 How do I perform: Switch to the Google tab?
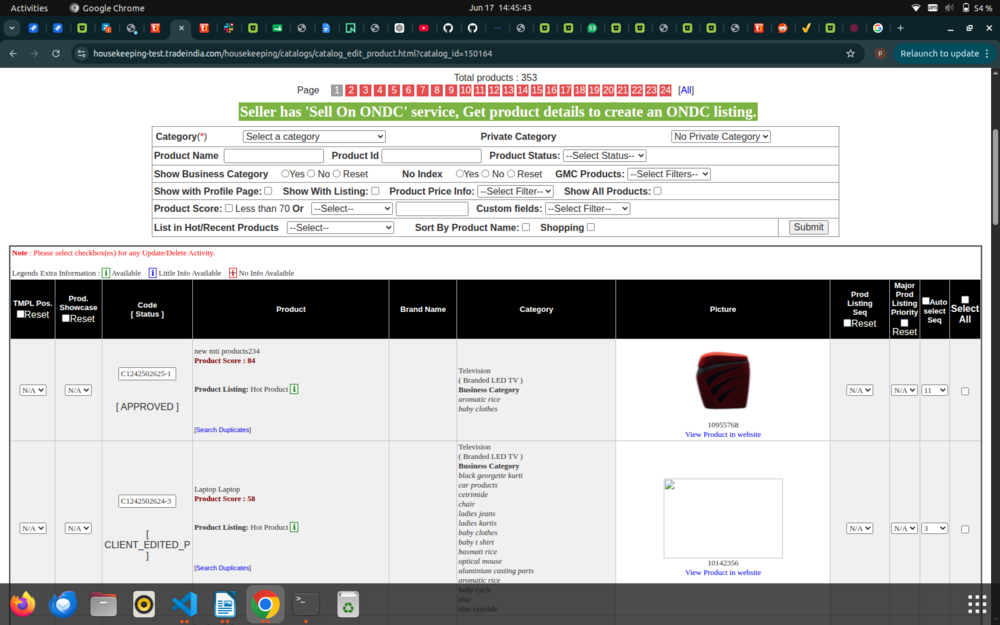click(878, 28)
